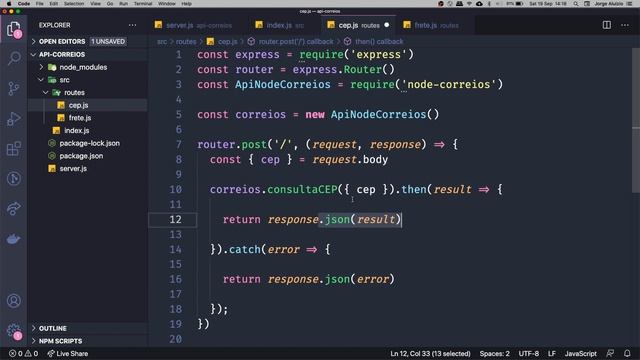Screen dimensions: 640x360
Task: Open editor more actions ellipsis
Action: [624, 25]
